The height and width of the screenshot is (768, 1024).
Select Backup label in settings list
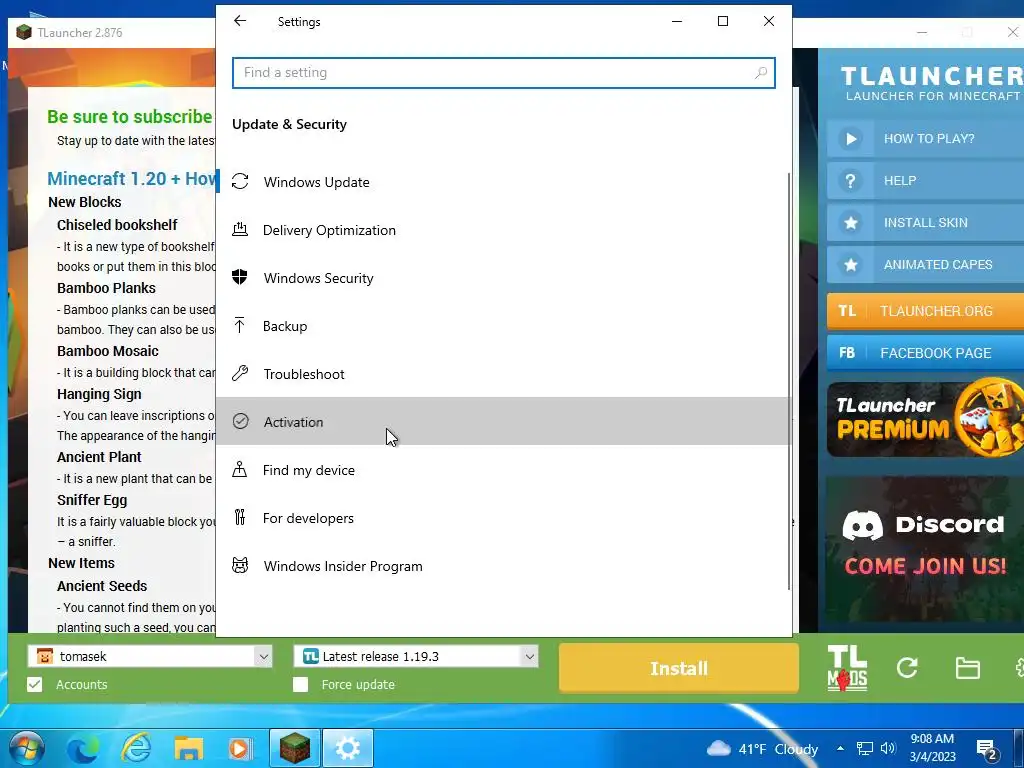pyautogui.click(x=285, y=326)
